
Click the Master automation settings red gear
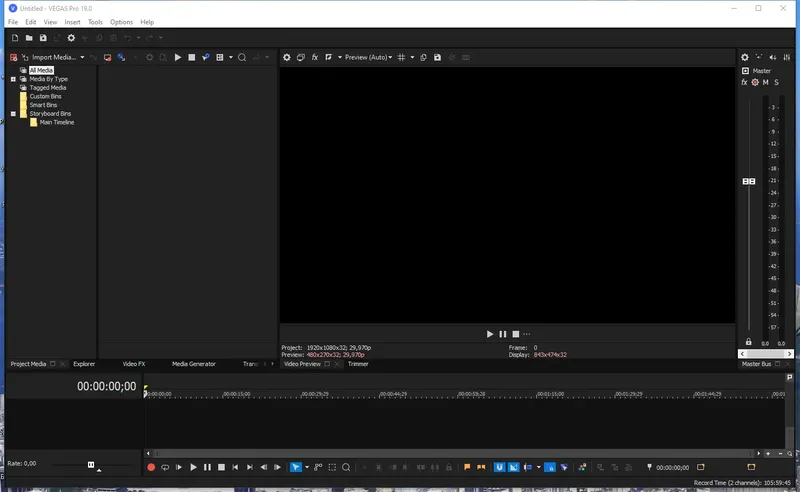[x=755, y=82]
